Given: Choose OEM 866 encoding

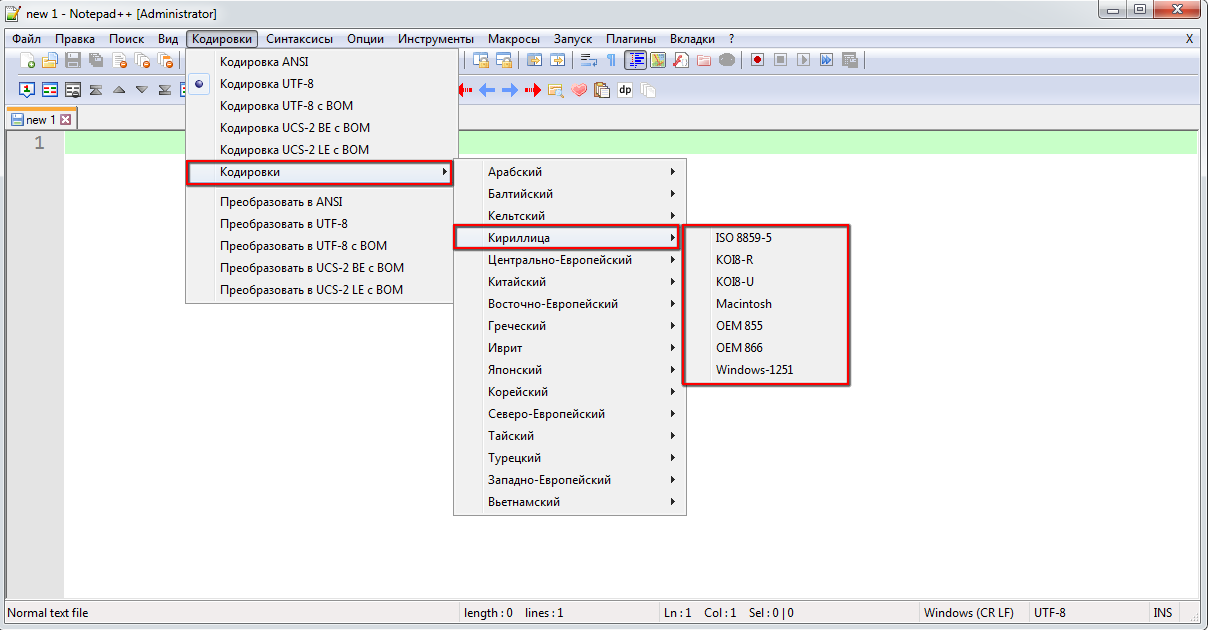Looking at the screenshot, I should [766, 348].
